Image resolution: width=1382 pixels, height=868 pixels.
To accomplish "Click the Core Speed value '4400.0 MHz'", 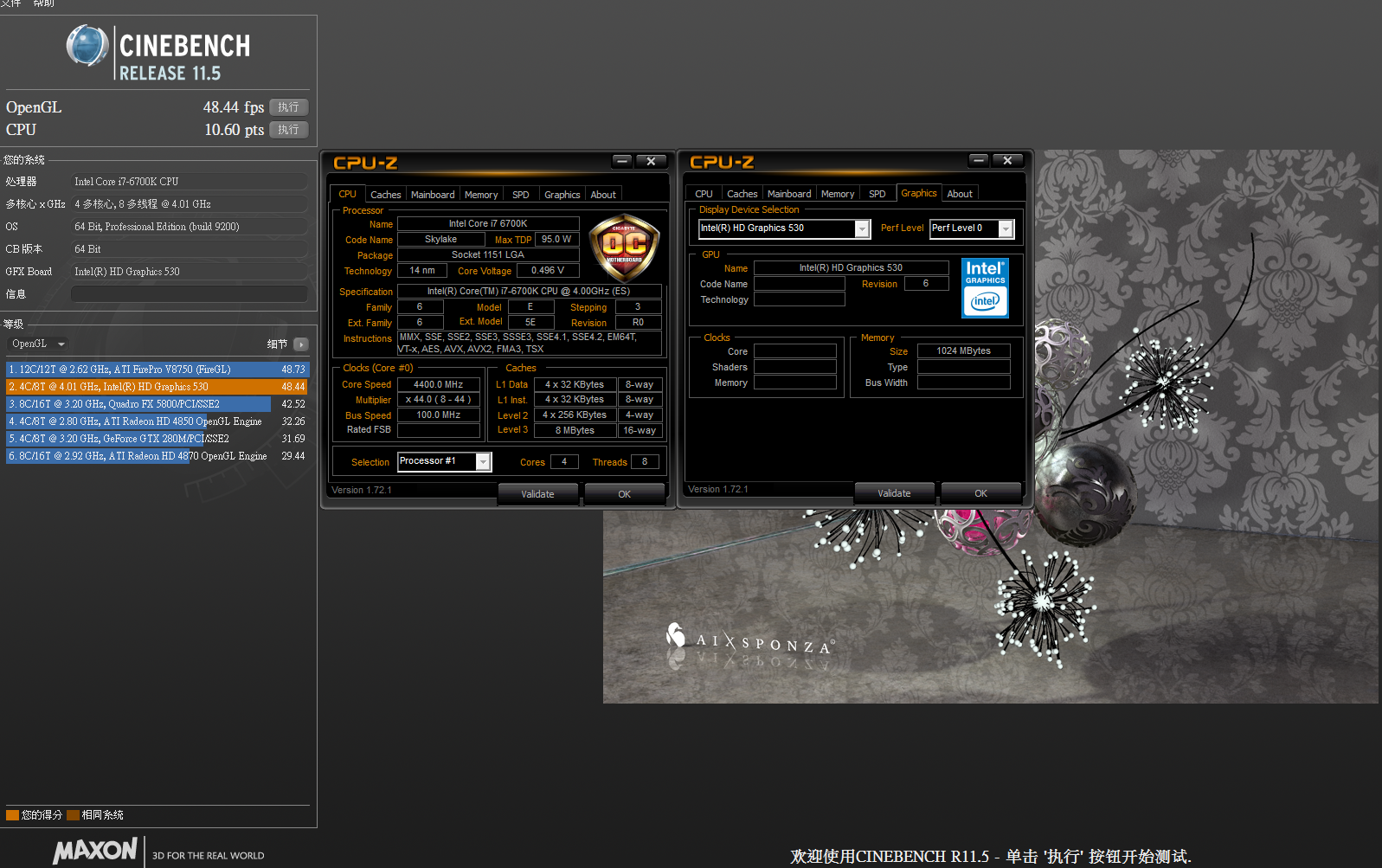I will coord(439,385).
